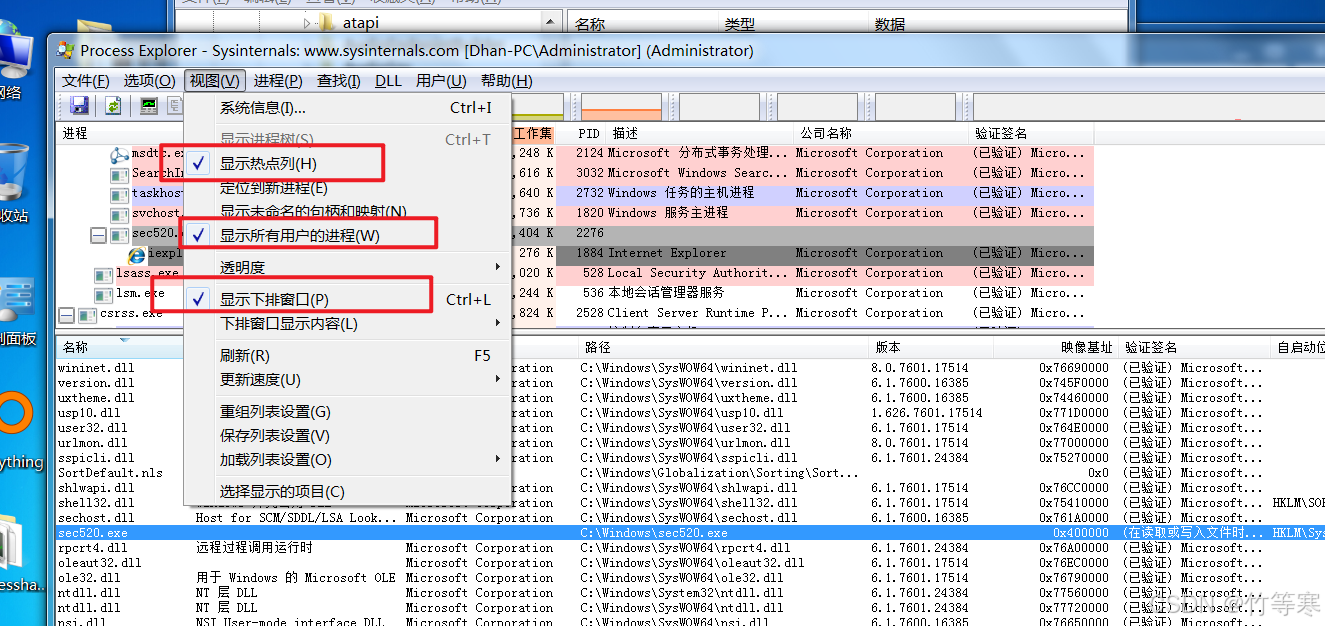Select the SortDefault.nls row
Image resolution: width=1325 pixels, height=626 pixels.
pos(690,473)
